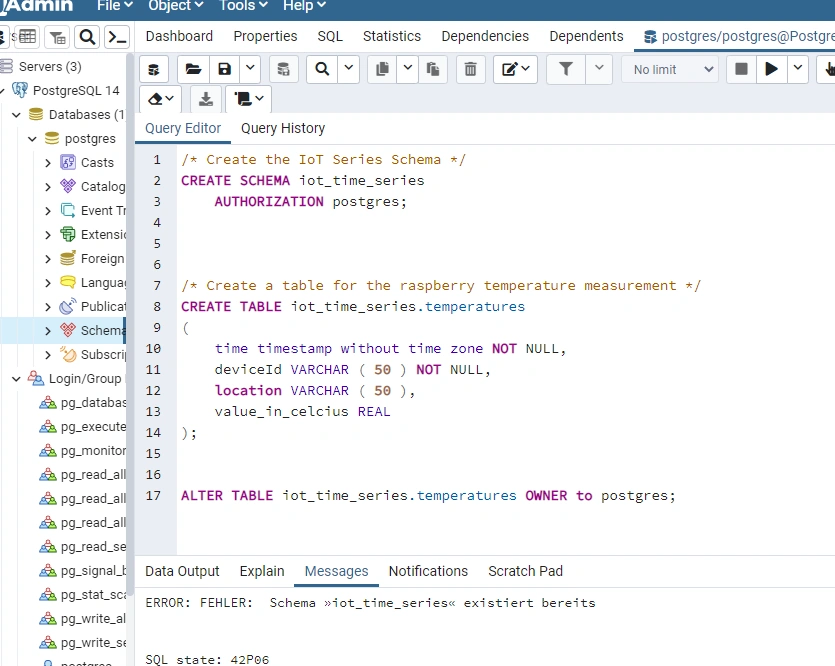
Task: Open the Execute options dropdown arrow
Action: (x=798, y=69)
